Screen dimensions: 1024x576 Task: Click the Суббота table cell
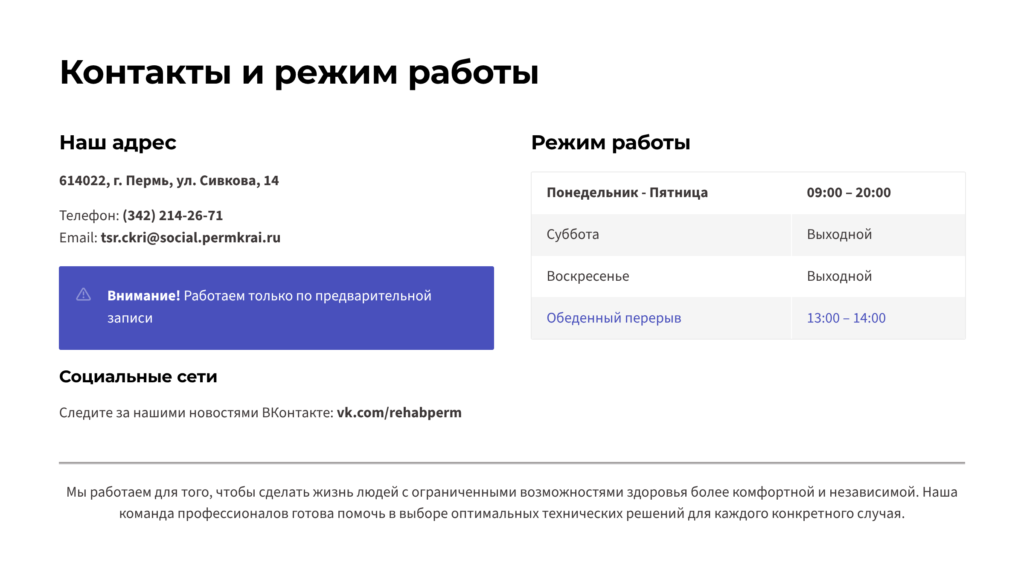pos(661,234)
